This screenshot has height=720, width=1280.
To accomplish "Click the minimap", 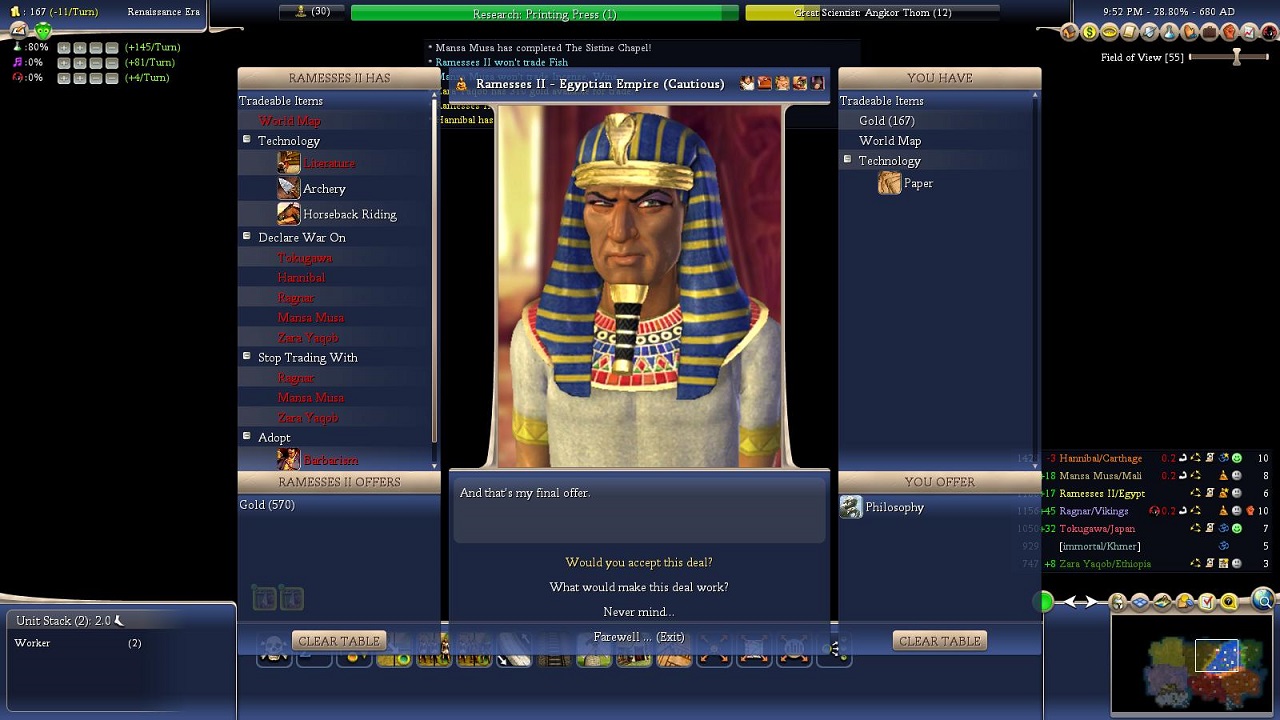I will (x=1193, y=664).
